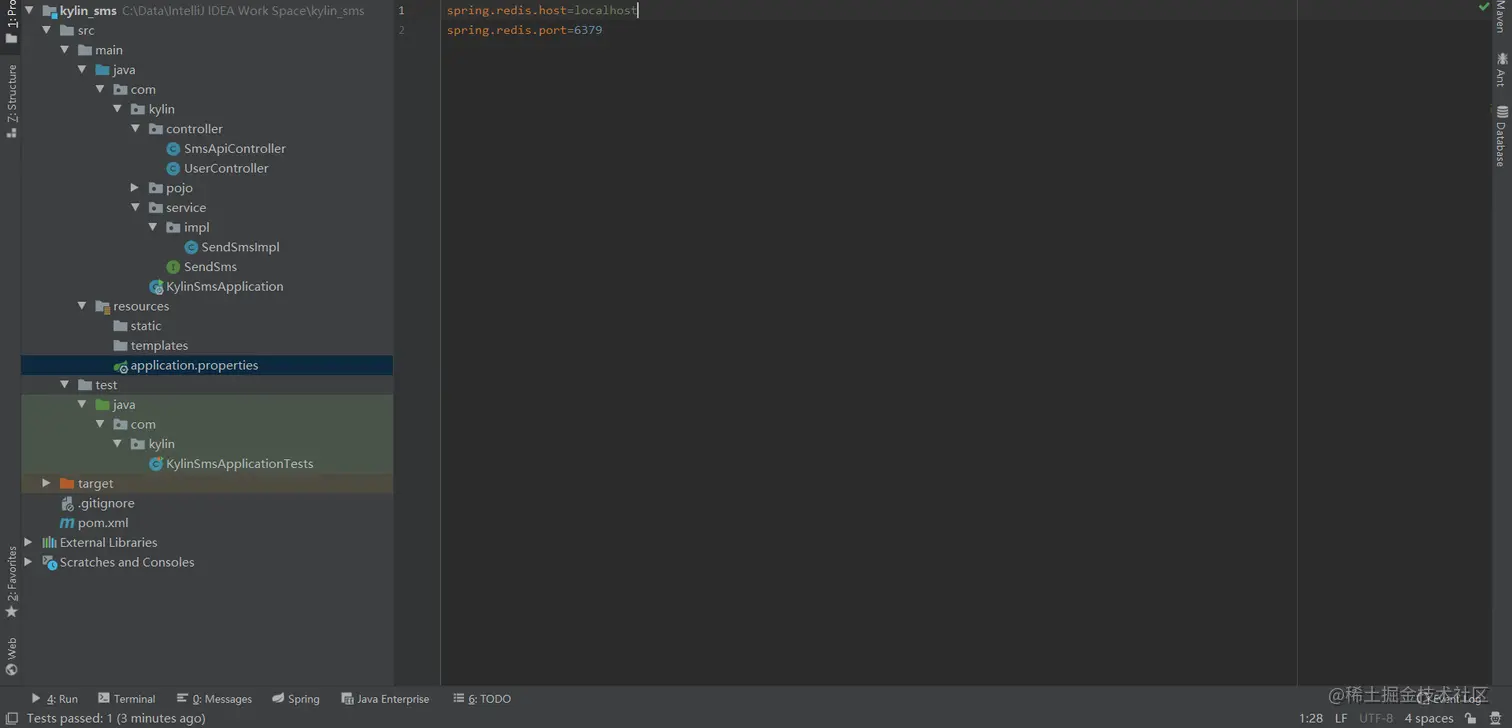Click the resources folder icon
This screenshot has height=728, width=1512.
coord(103,307)
